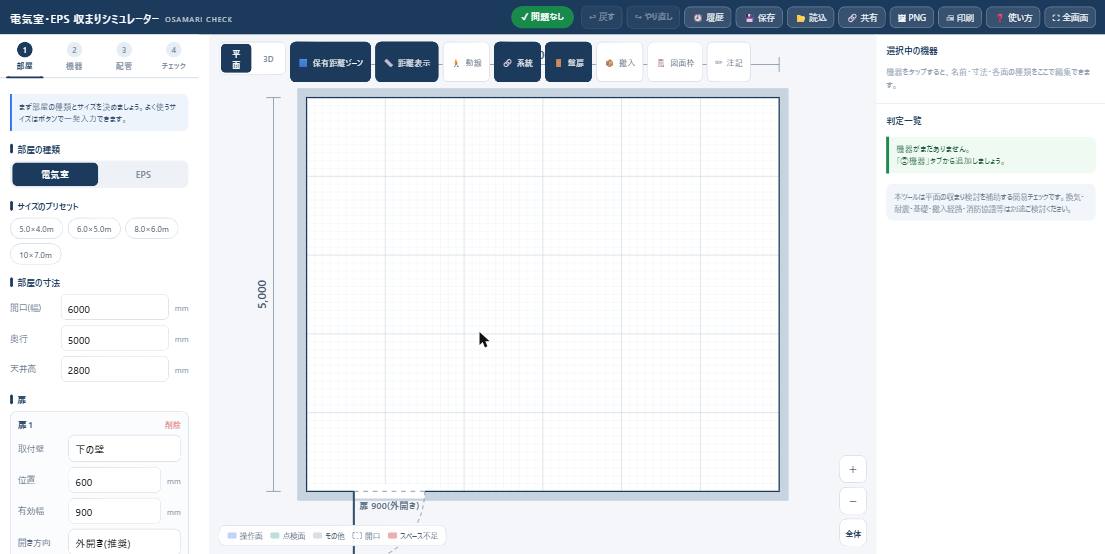Image resolution: width=1105 pixels, height=554 pixels.
Task: Zoom in with the plus button
Action: pyautogui.click(x=853, y=469)
